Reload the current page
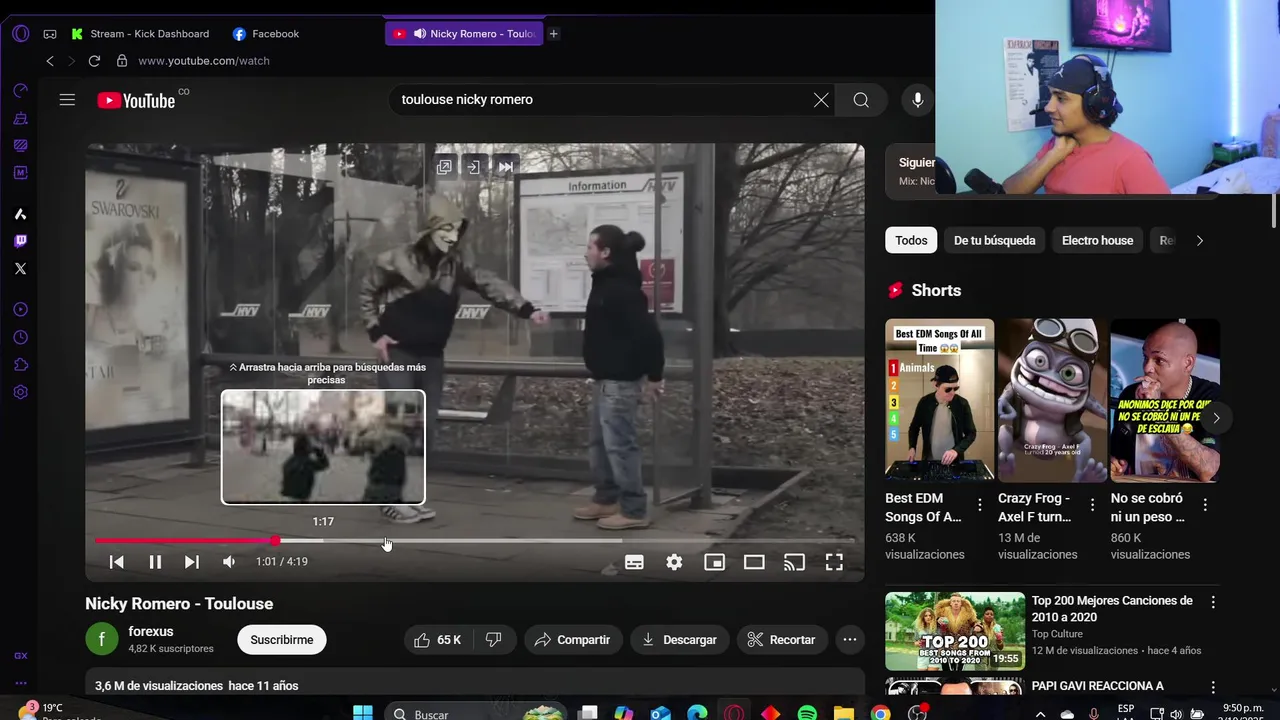Viewport: 1280px width, 720px height. pyautogui.click(x=94, y=61)
